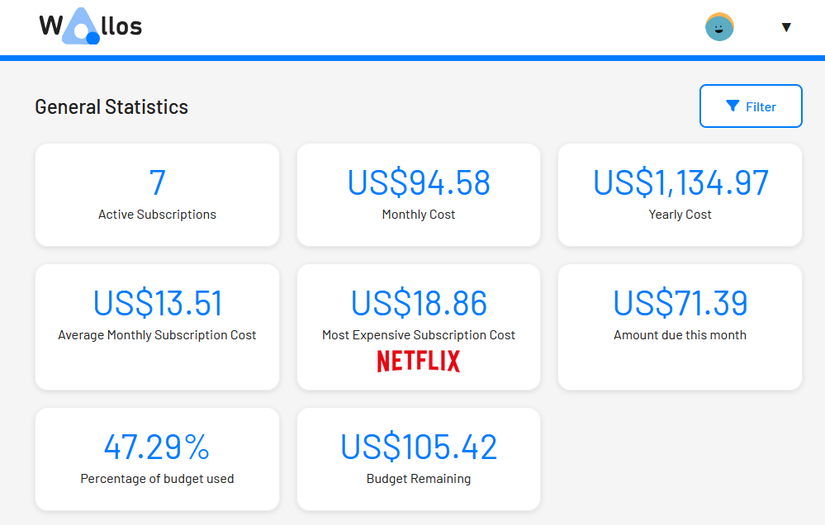
Task: Open the Filter button
Action: click(x=750, y=106)
